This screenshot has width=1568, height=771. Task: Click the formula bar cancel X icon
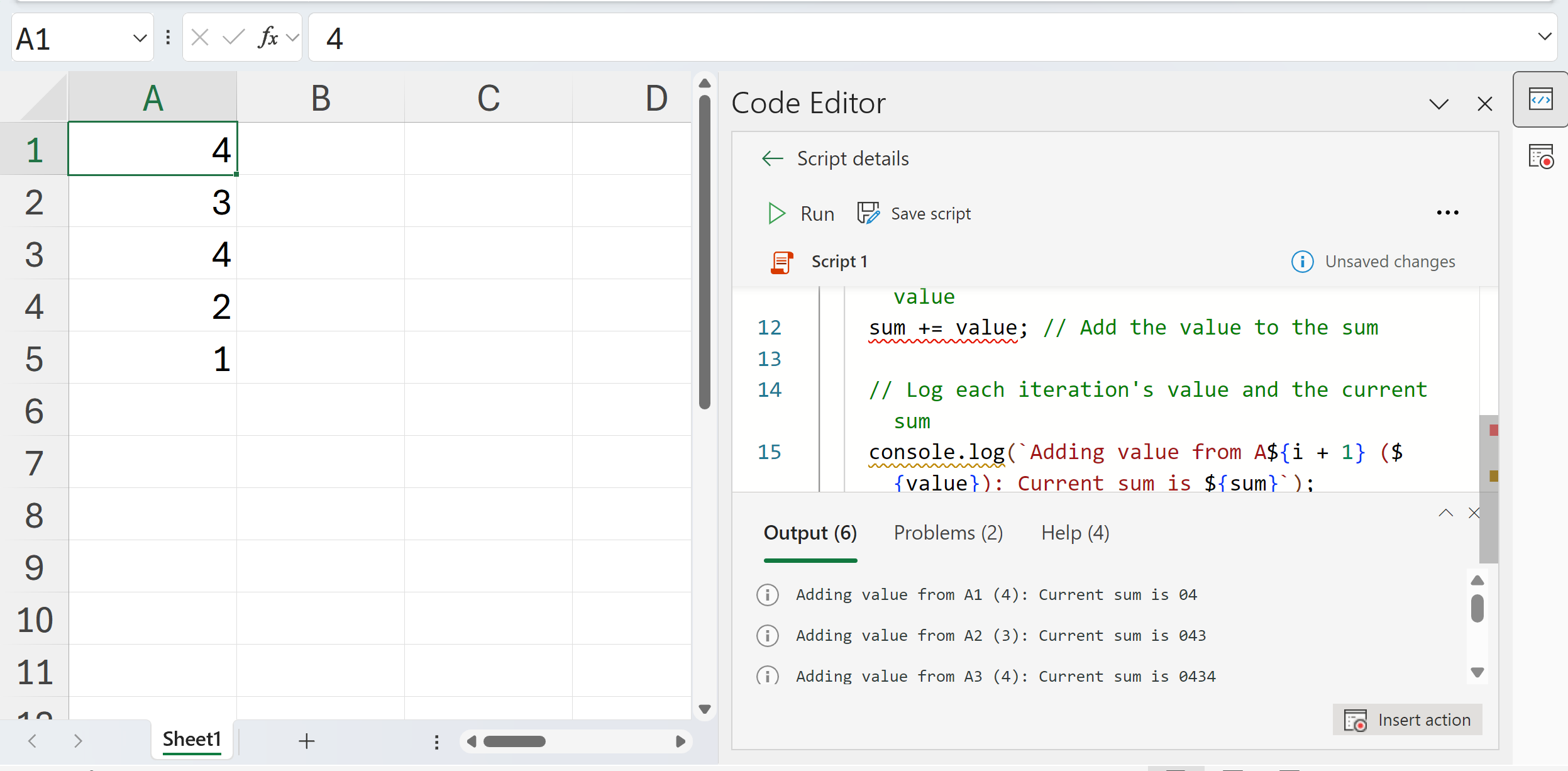click(200, 38)
